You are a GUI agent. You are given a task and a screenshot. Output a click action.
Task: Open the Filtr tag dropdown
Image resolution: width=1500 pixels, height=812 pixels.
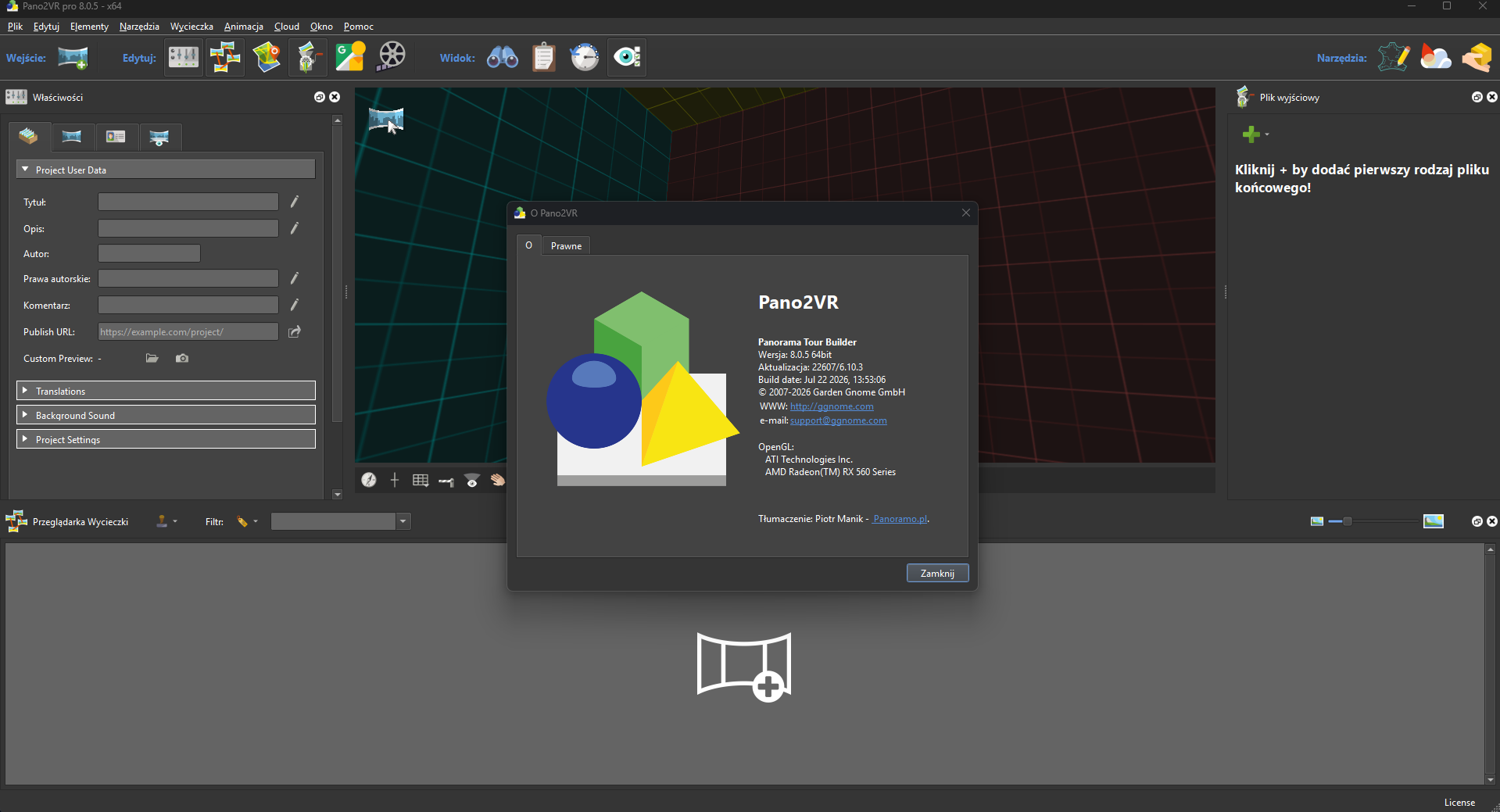(x=247, y=521)
